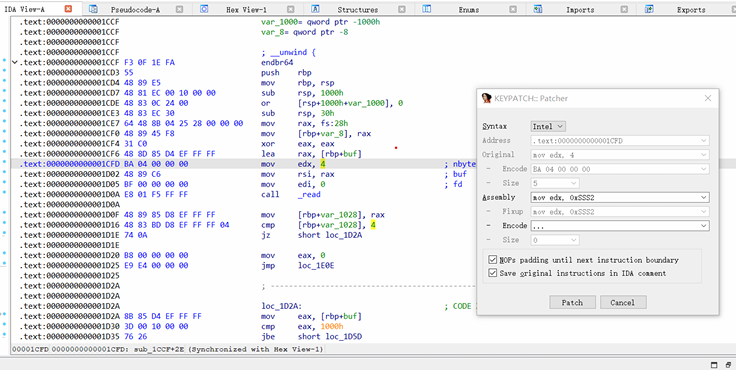Click the loc_1D2A label

click(282, 306)
